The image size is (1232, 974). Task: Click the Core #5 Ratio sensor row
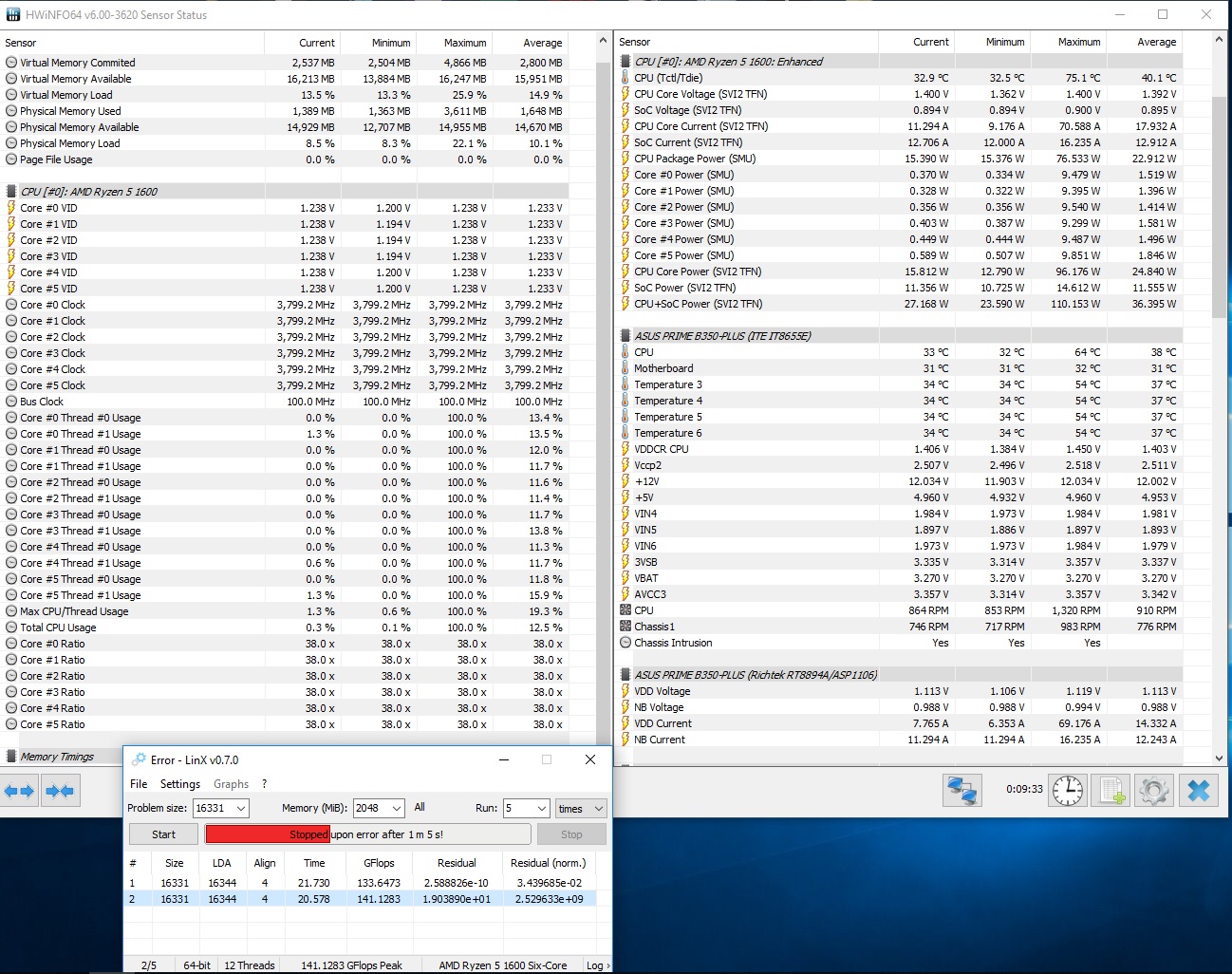285,724
